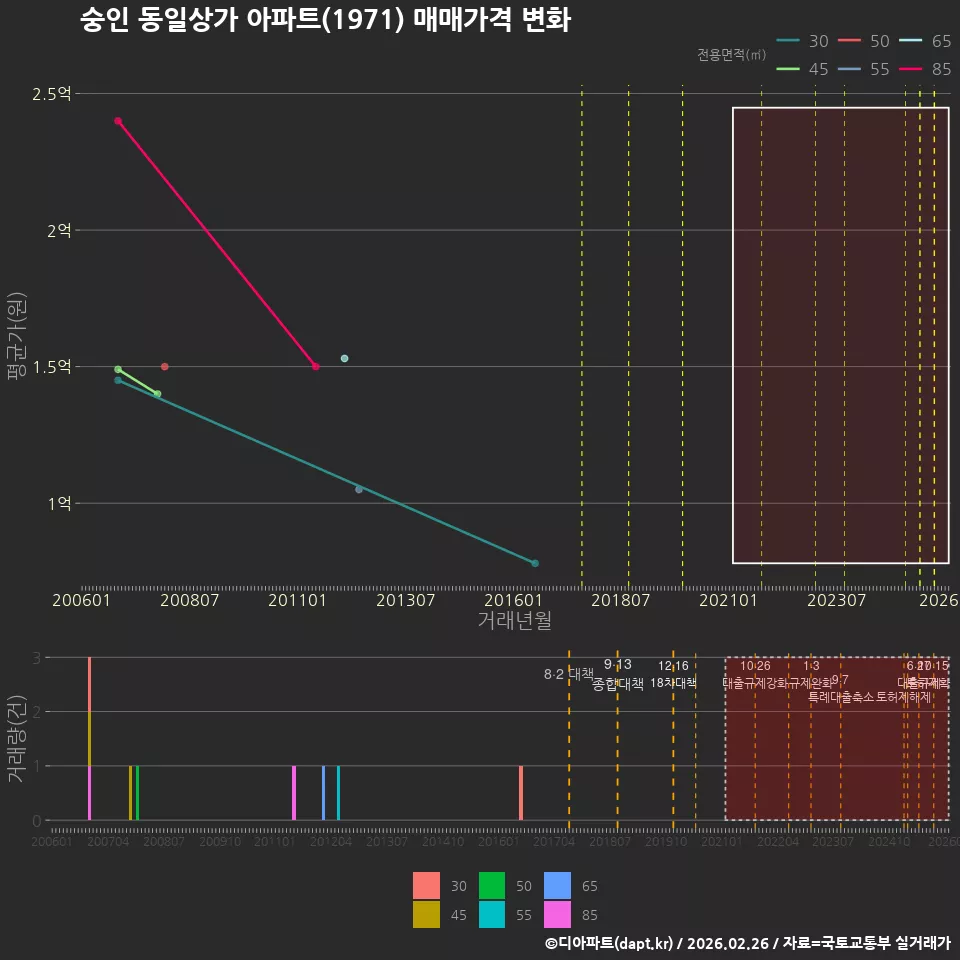Click the chart title 숭인 동일상가 아파트(1971) 매매가격 변화

[x=326, y=20]
